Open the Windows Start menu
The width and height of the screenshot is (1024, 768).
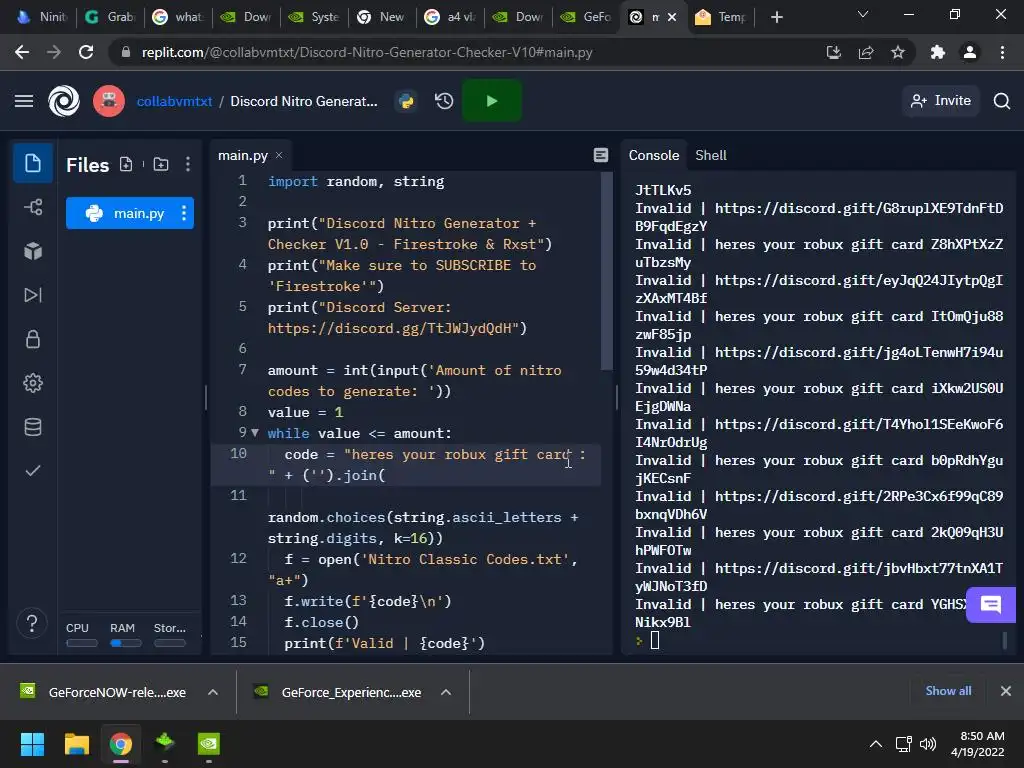32,744
